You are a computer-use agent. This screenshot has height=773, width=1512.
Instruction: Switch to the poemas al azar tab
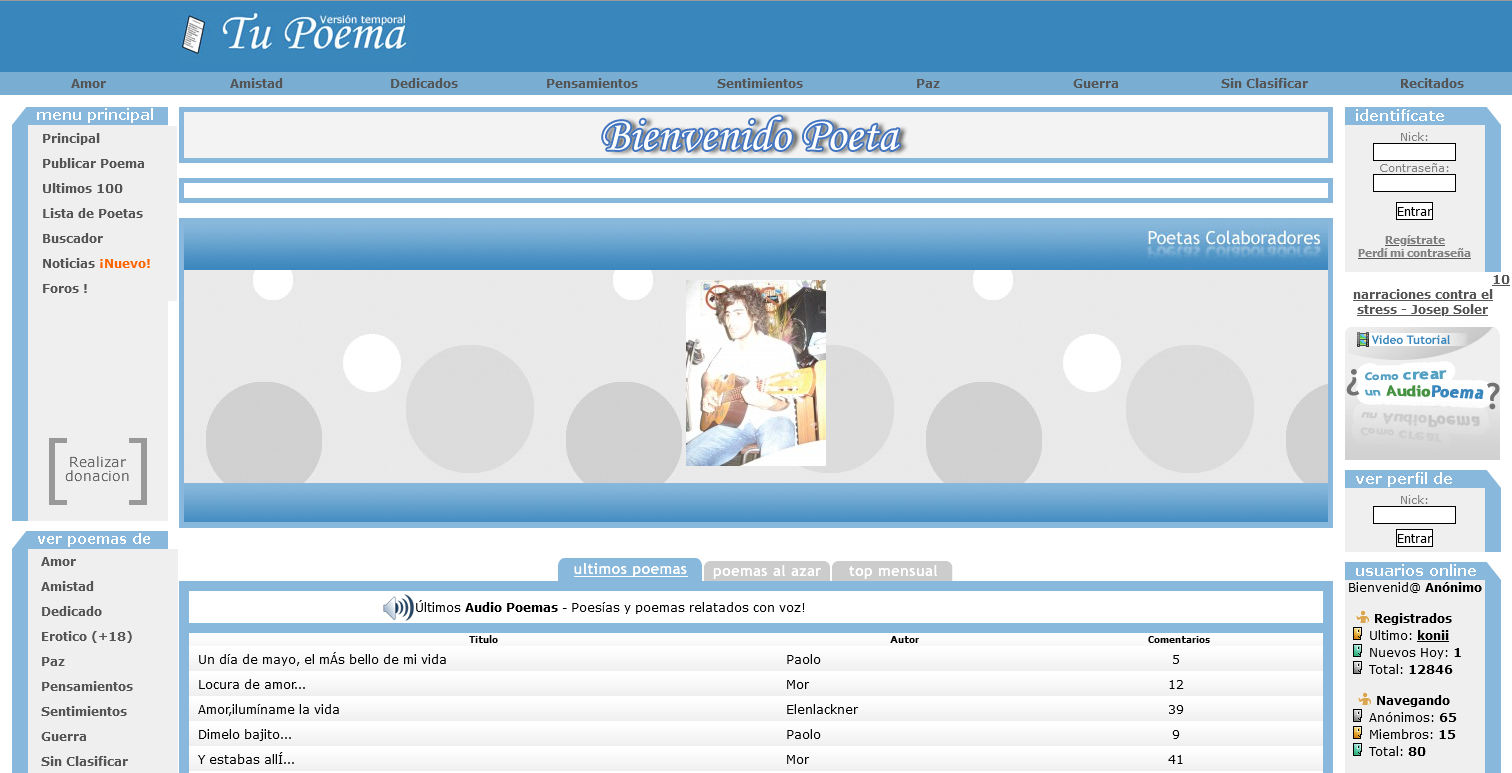766,571
